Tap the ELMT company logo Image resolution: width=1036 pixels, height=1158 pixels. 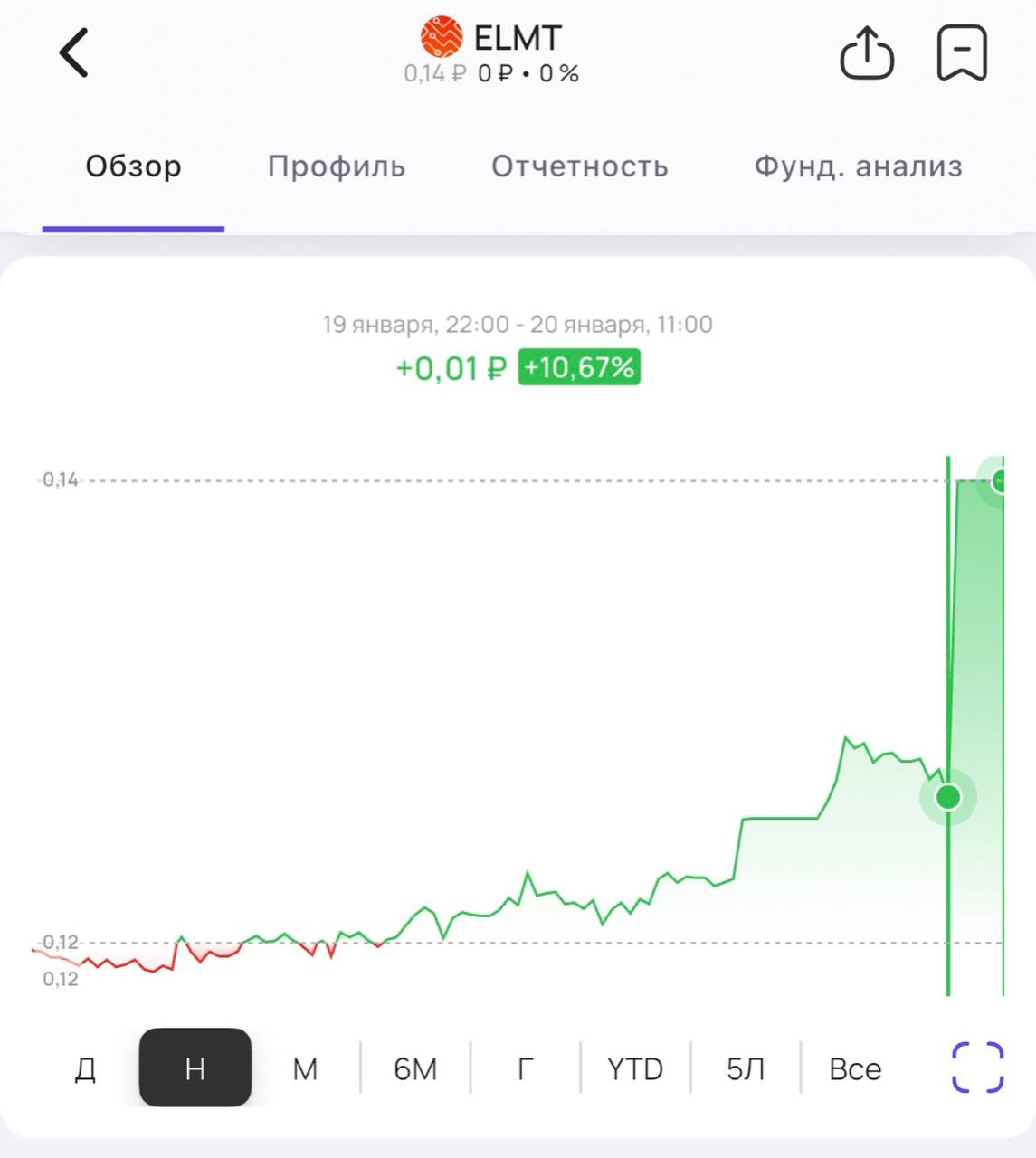(x=442, y=37)
